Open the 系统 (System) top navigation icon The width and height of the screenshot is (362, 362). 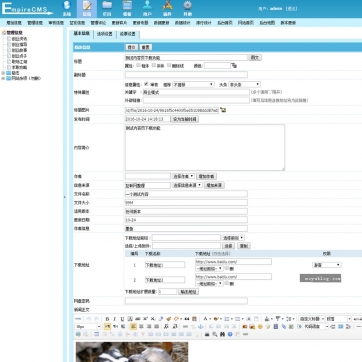[x=67, y=8]
